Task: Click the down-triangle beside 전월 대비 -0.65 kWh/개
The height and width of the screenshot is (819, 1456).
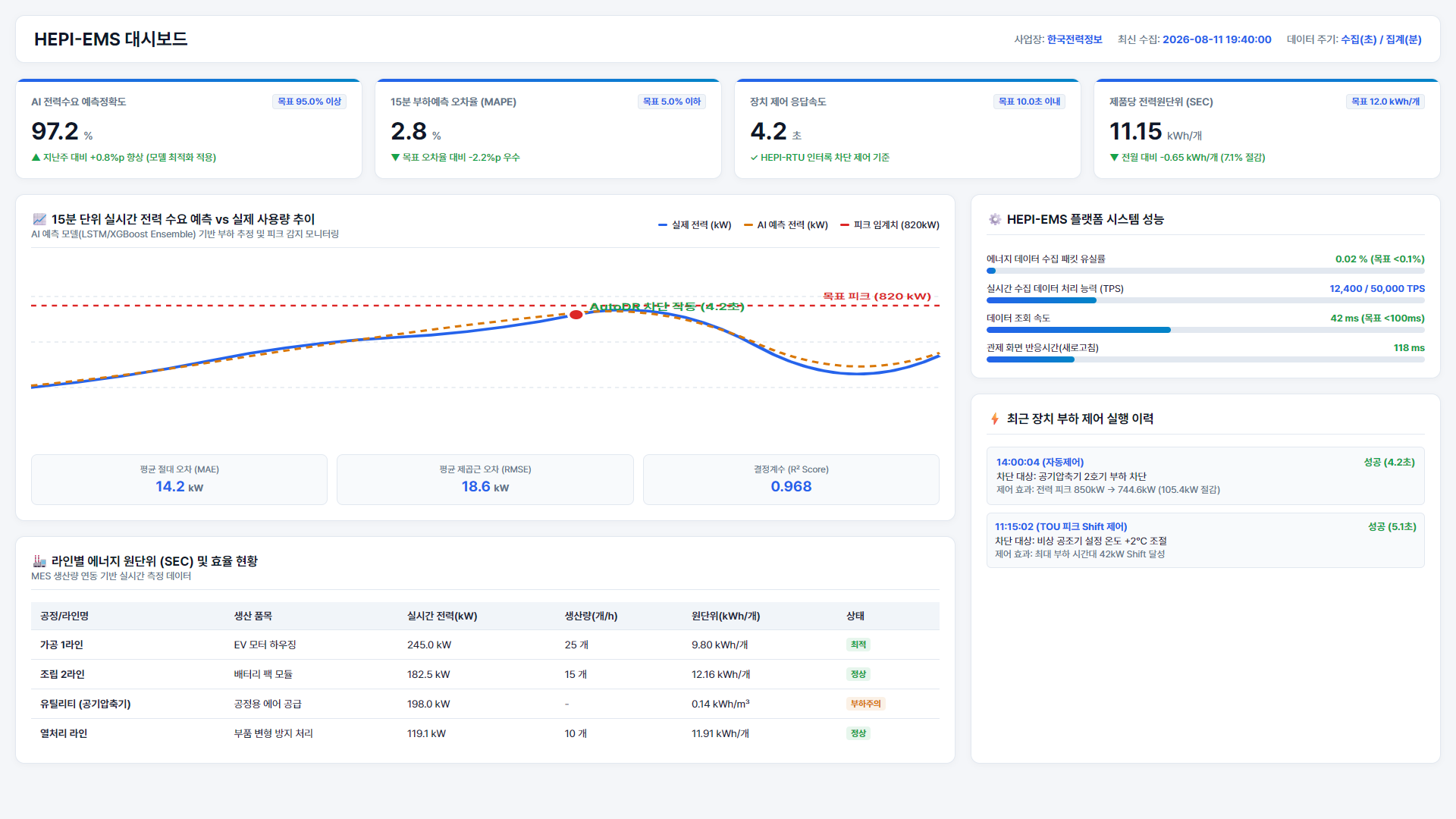Action: click(x=1114, y=158)
